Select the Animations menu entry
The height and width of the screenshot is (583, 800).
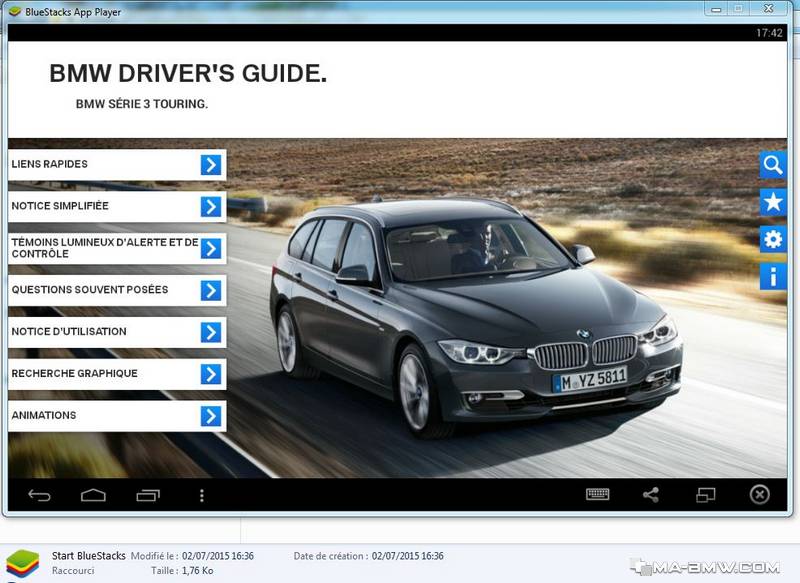[x=117, y=415]
